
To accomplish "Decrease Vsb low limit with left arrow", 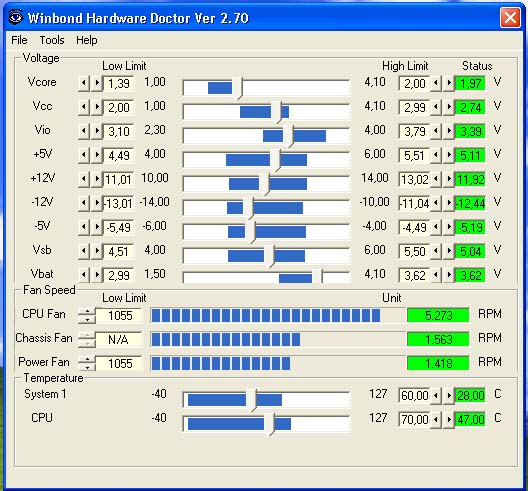I will pyautogui.click(x=84, y=251).
